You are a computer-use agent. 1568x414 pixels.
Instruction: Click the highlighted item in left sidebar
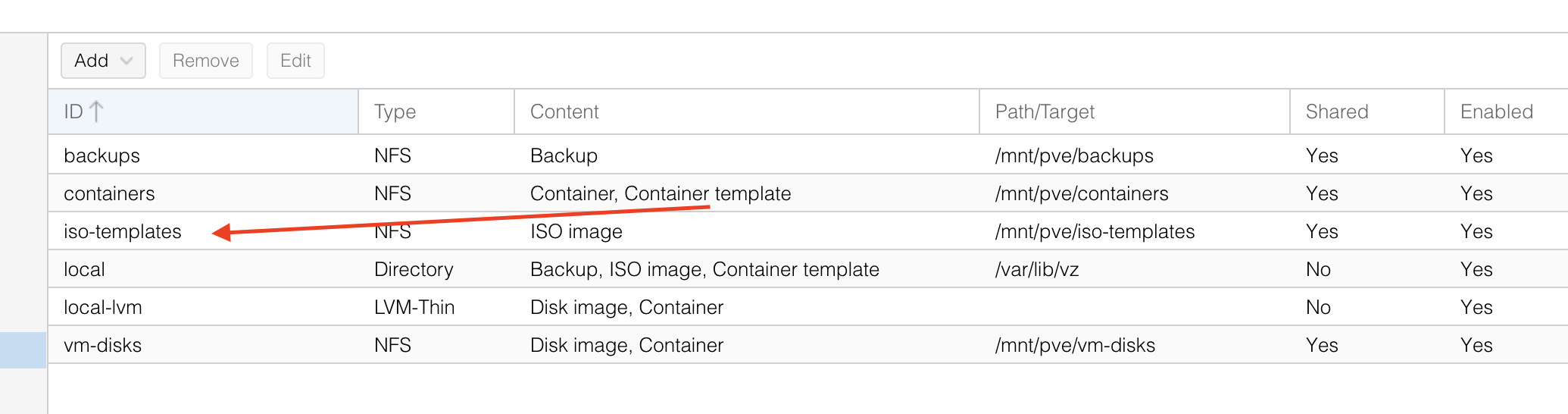click(x=23, y=350)
